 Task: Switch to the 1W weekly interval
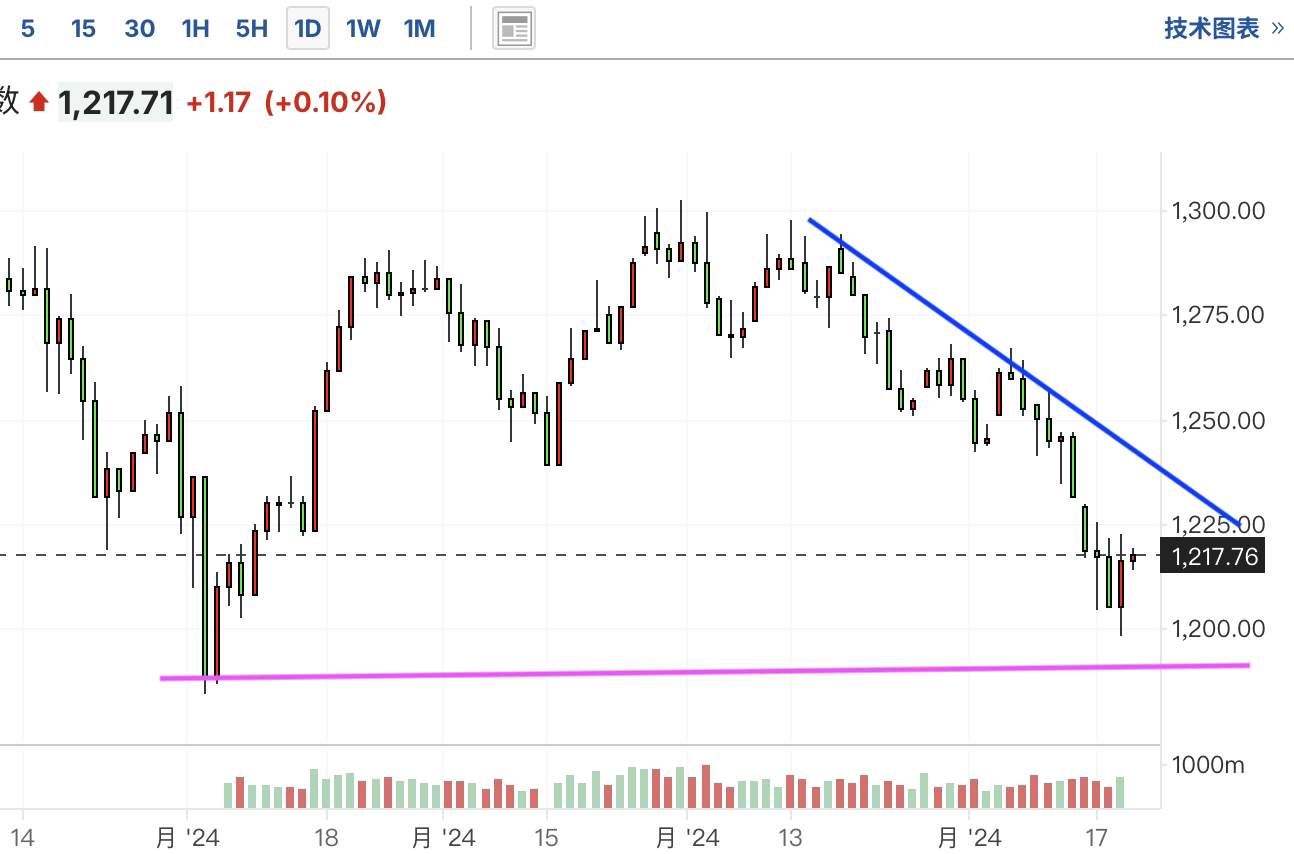point(363,29)
